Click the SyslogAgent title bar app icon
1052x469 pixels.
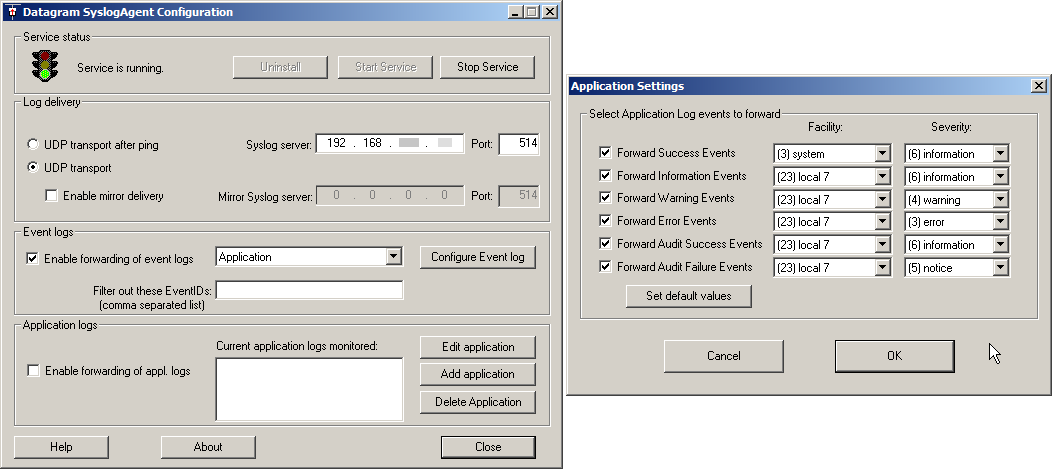point(12,12)
